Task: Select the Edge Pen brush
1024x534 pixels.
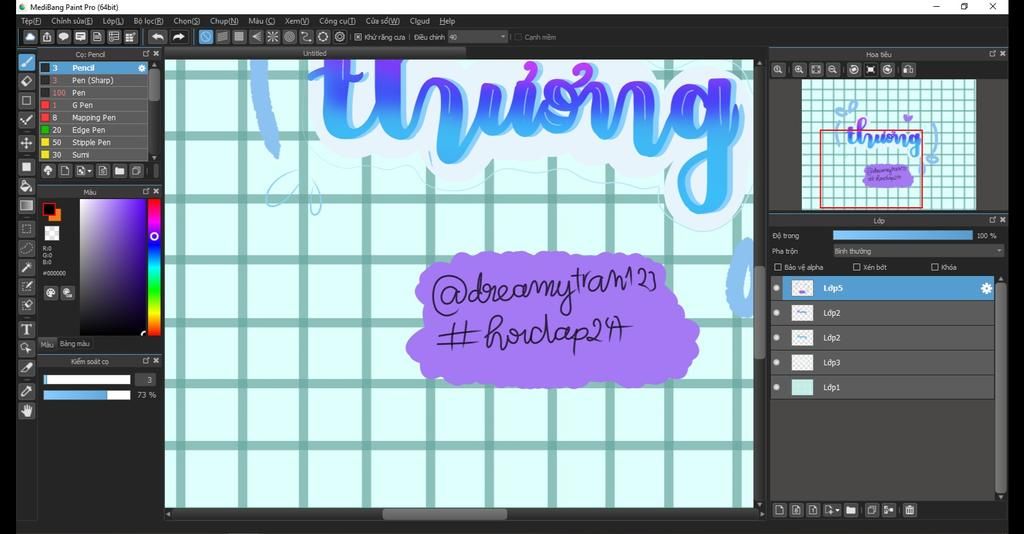Action: pos(93,130)
